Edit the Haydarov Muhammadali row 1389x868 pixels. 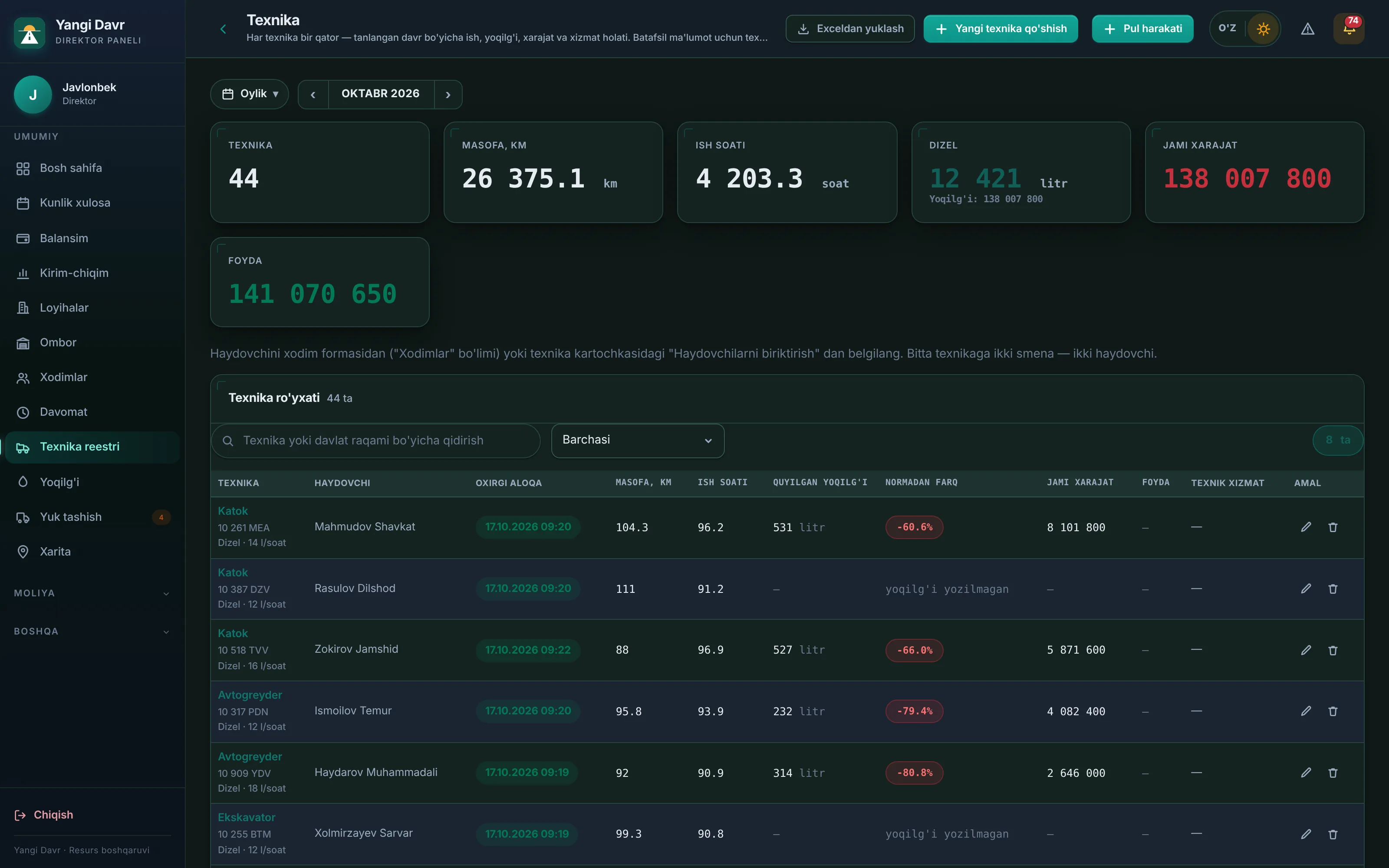pos(1306,773)
